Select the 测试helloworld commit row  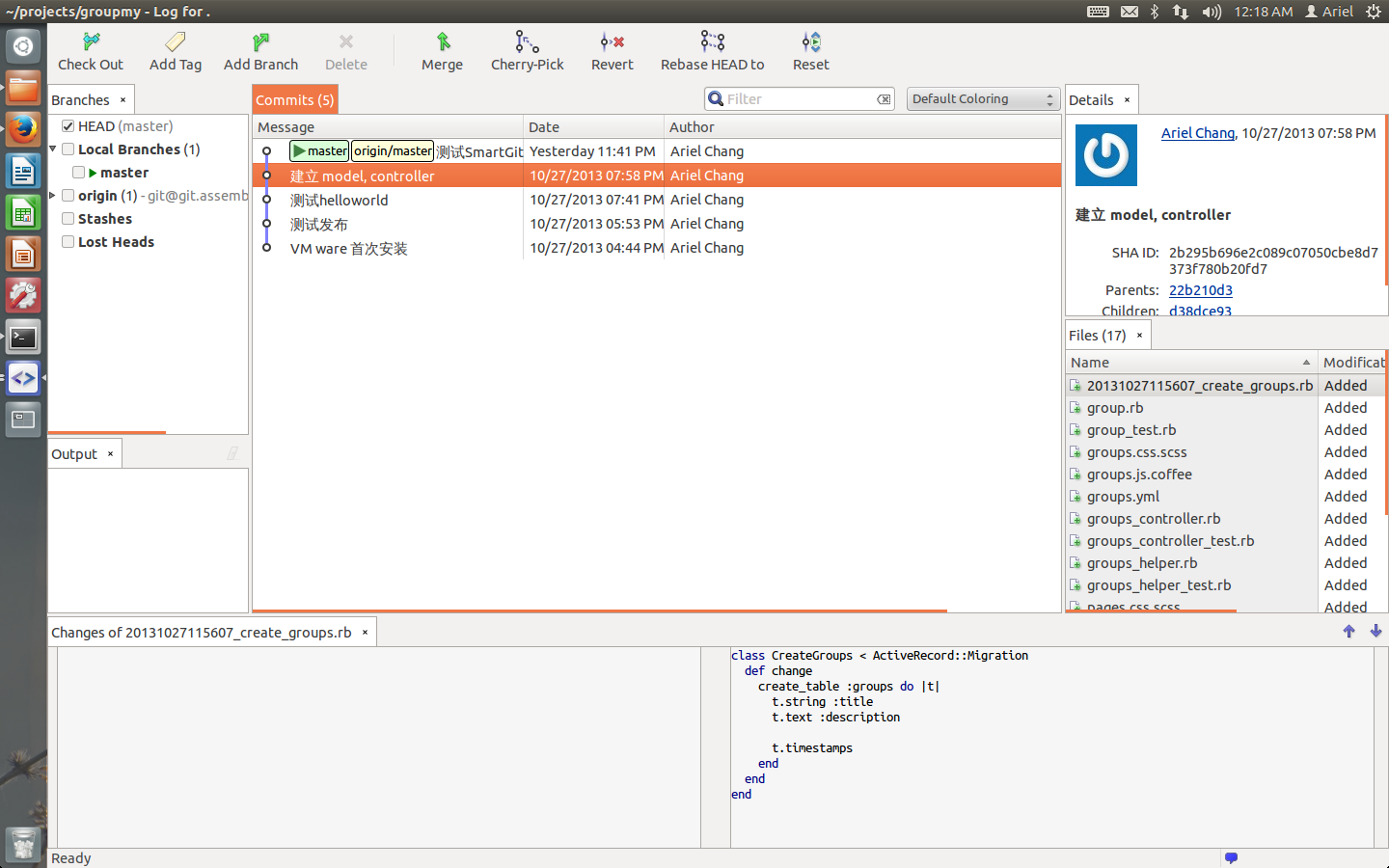tap(657, 200)
